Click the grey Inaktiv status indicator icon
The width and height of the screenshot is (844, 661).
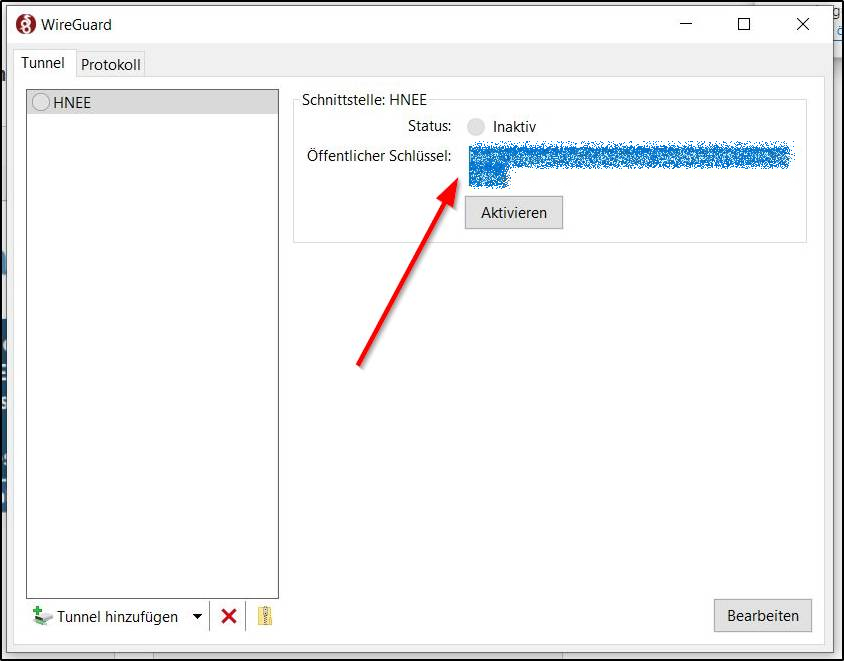tap(476, 127)
